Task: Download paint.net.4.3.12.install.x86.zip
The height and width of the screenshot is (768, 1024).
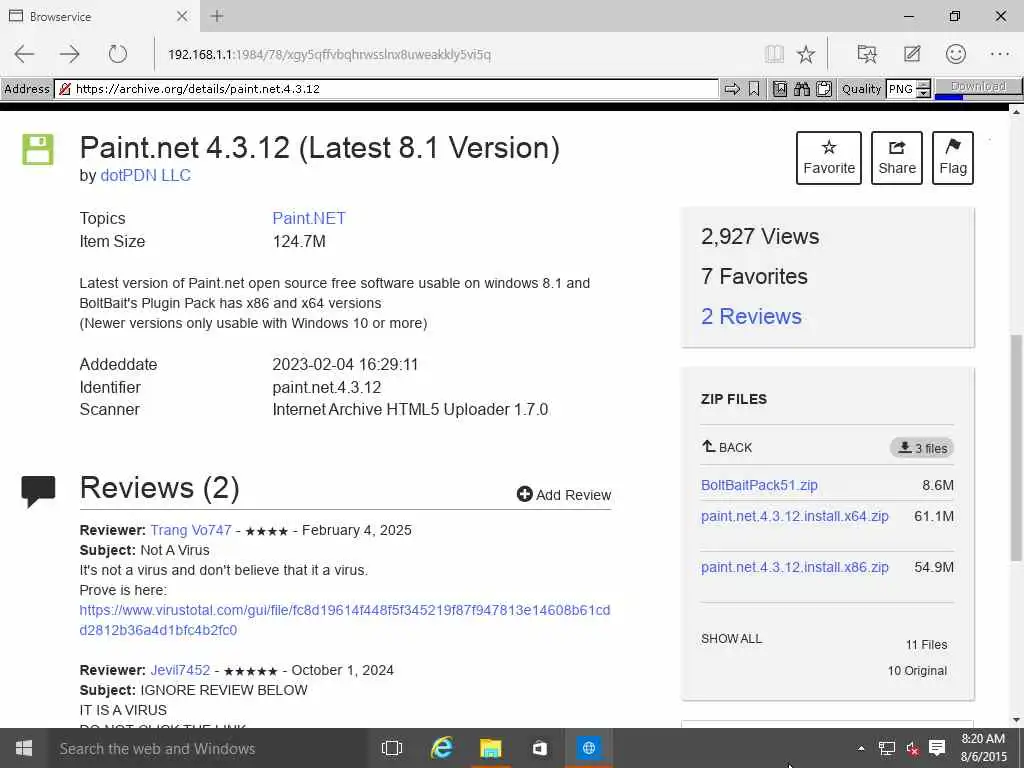Action: (795, 567)
